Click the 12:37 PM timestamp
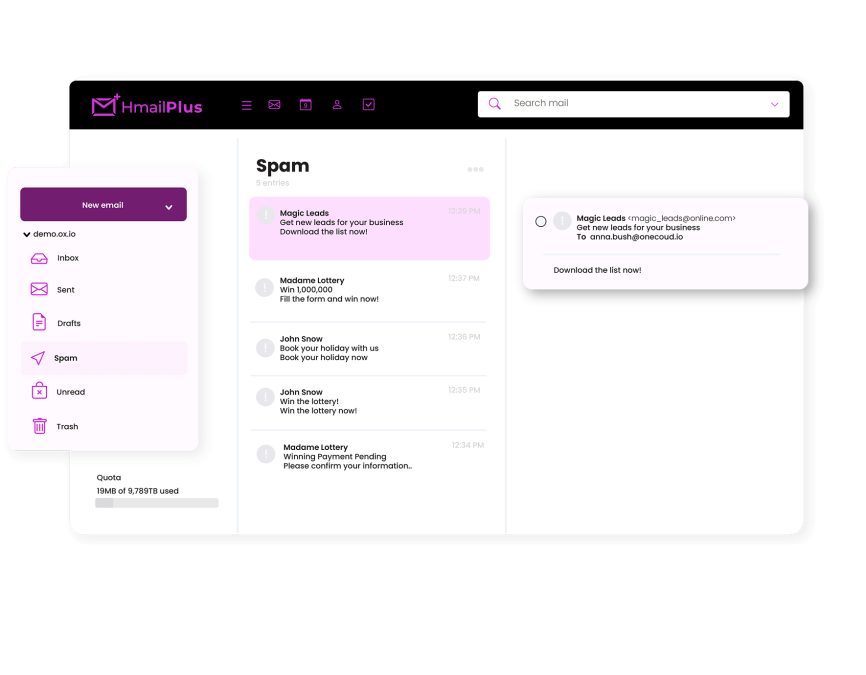The height and width of the screenshot is (675, 866). coord(464,278)
